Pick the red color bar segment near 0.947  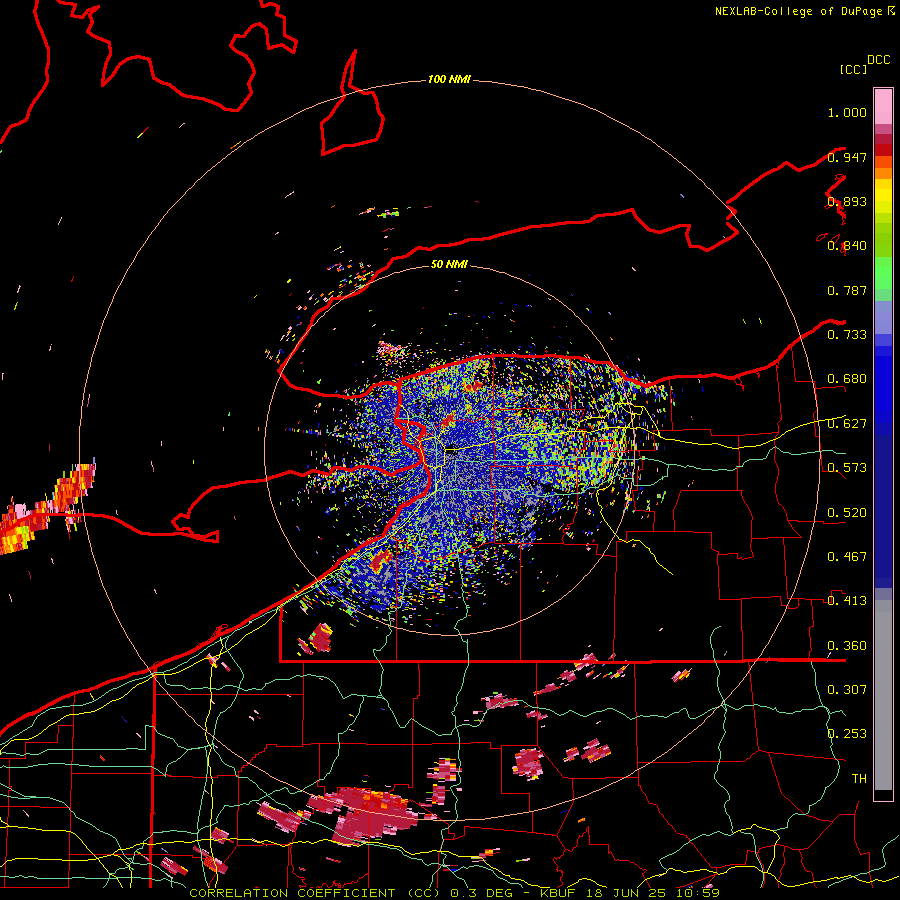883,150
